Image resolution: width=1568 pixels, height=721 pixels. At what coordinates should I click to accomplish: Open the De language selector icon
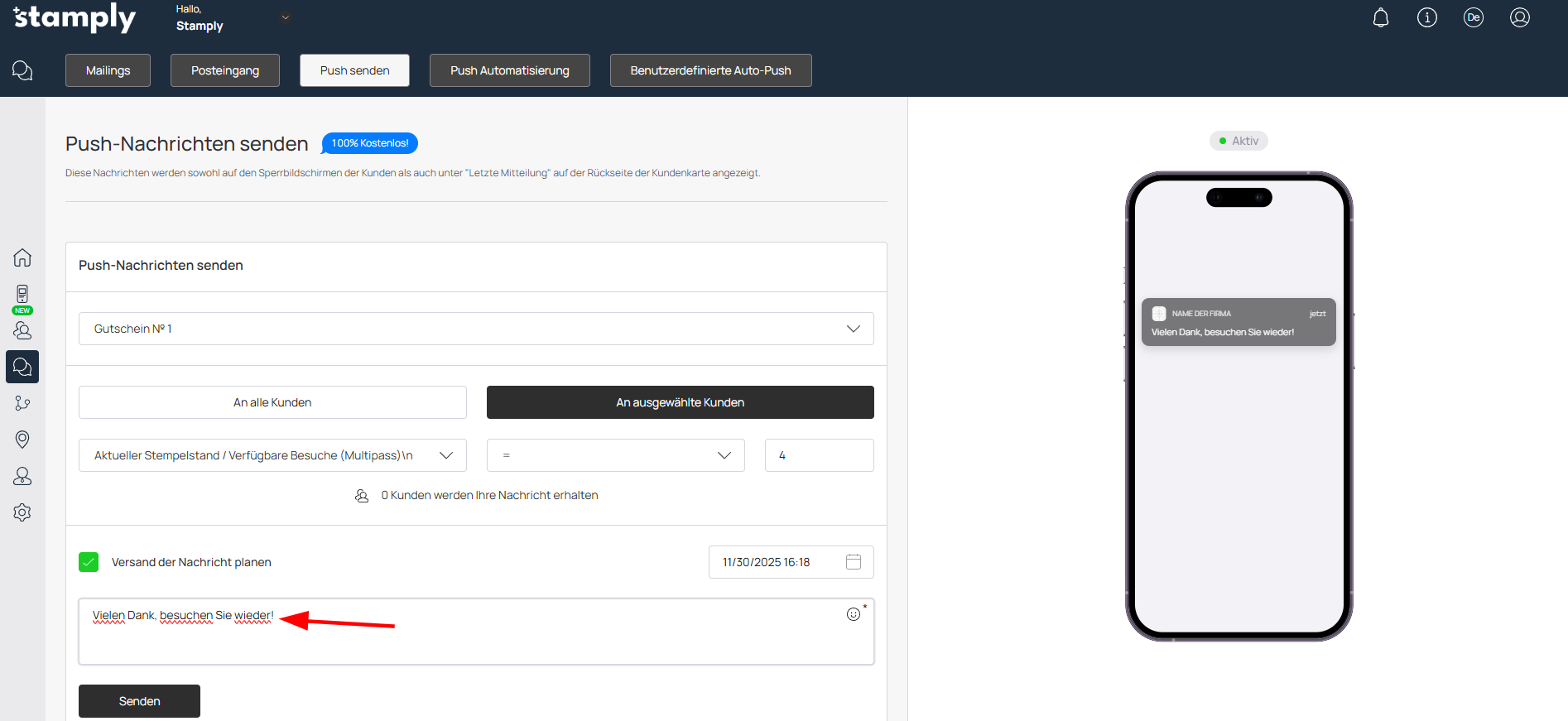tap(1473, 17)
